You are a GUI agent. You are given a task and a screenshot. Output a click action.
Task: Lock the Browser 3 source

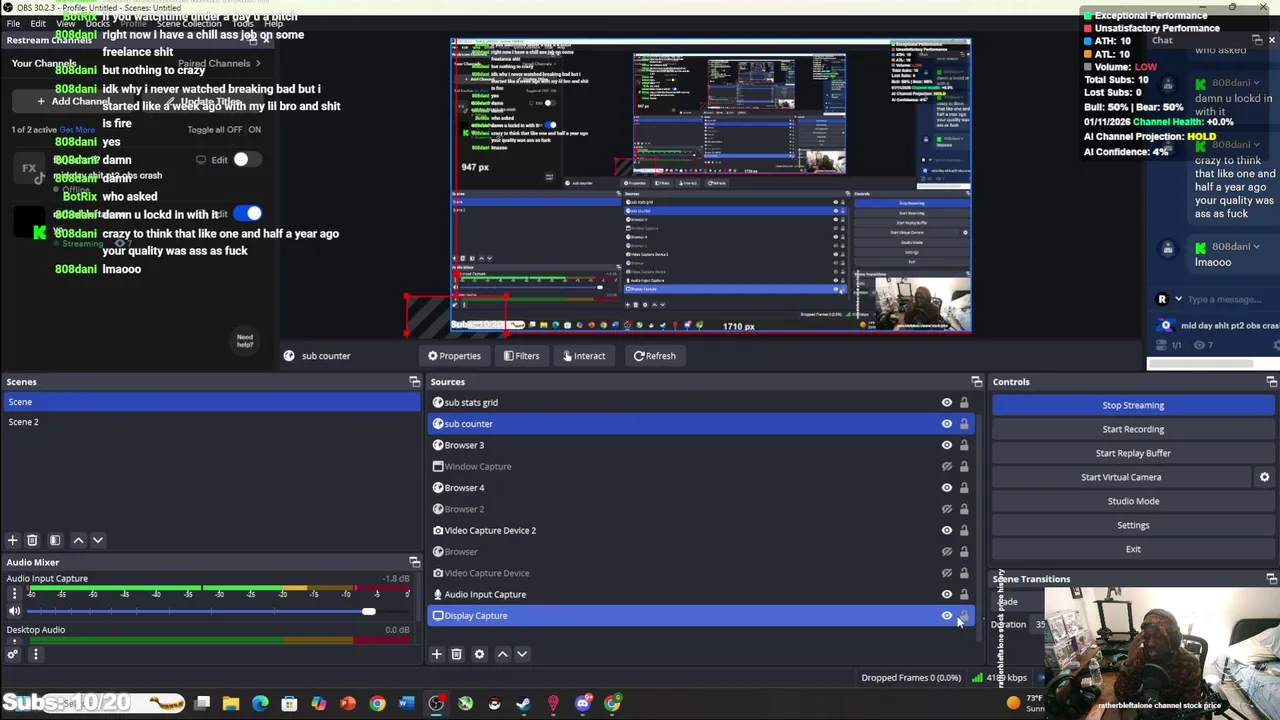(x=964, y=445)
